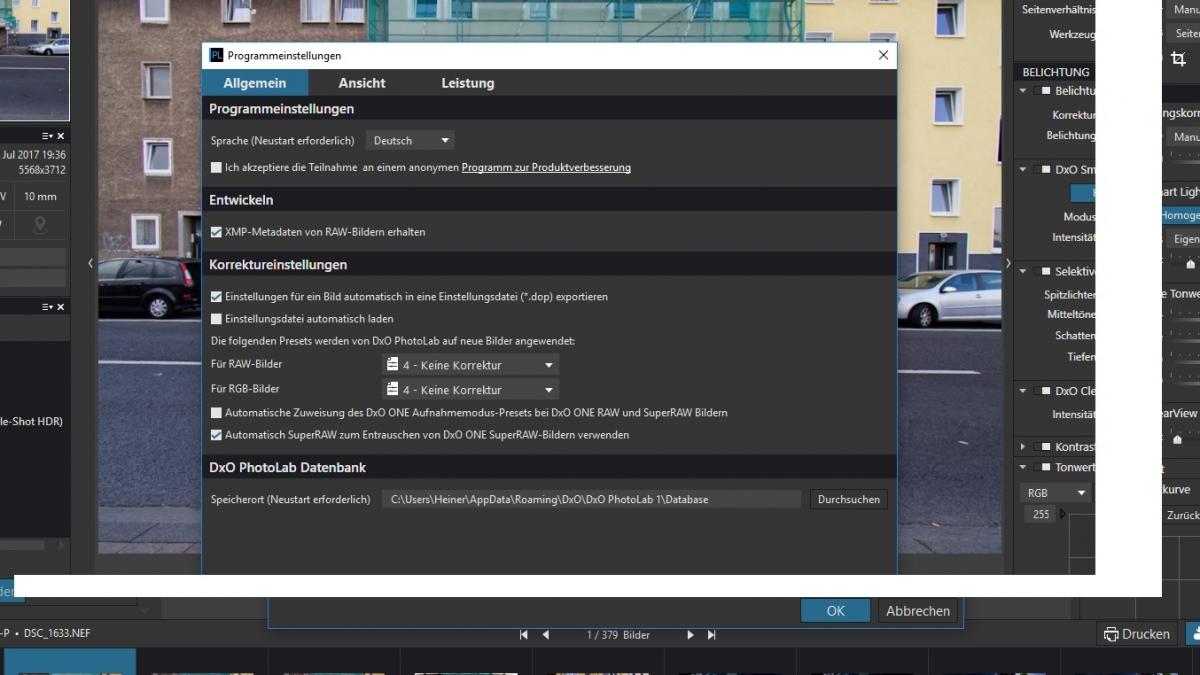Click the database Speicherort path field
1200x675 pixels.
click(x=592, y=499)
